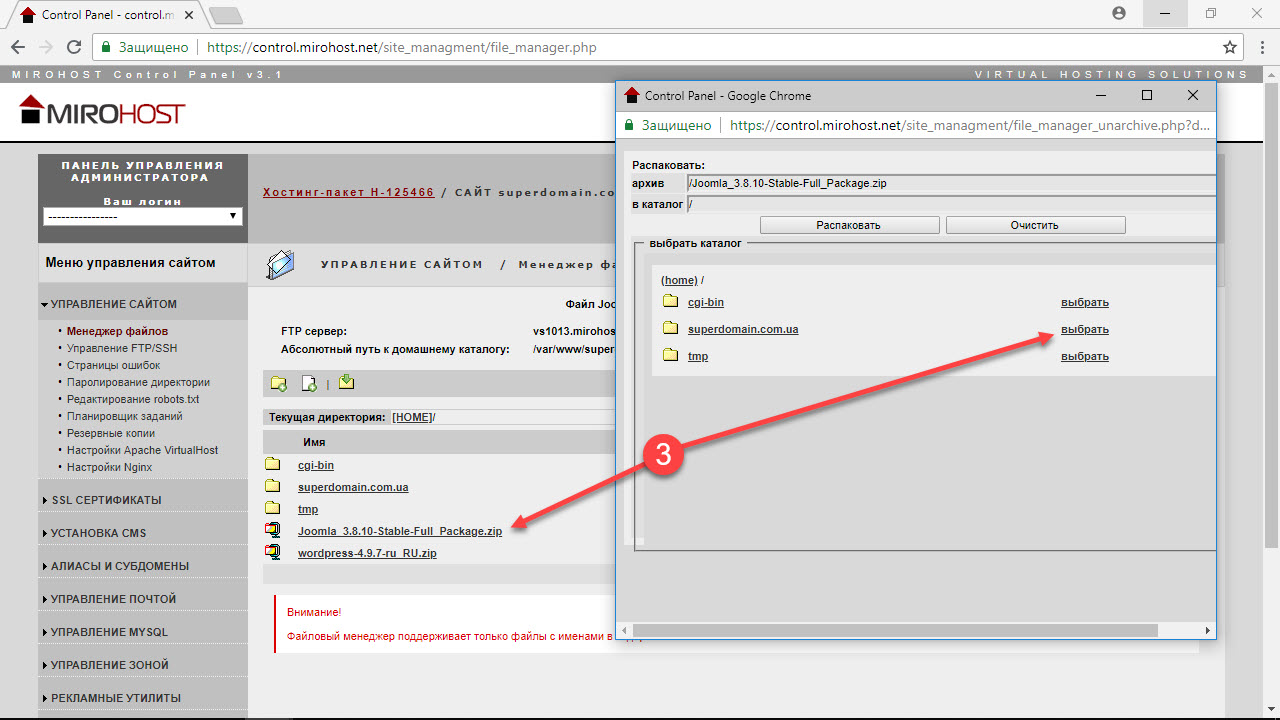Open Паролирование директории menu item
1280x720 pixels.
click(x=138, y=382)
